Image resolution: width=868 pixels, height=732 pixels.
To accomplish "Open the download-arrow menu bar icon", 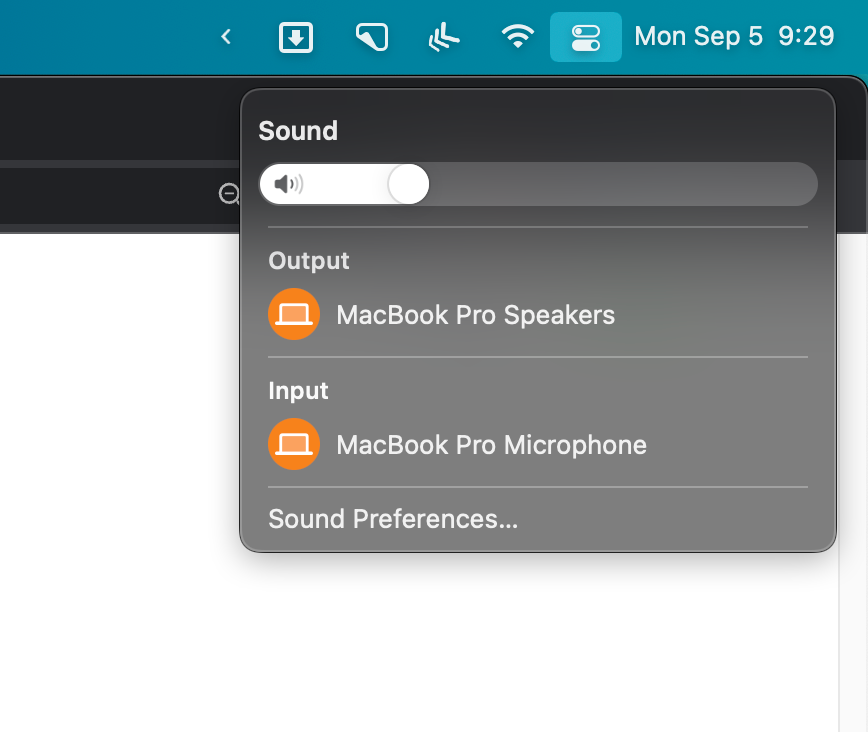I will click(296, 38).
